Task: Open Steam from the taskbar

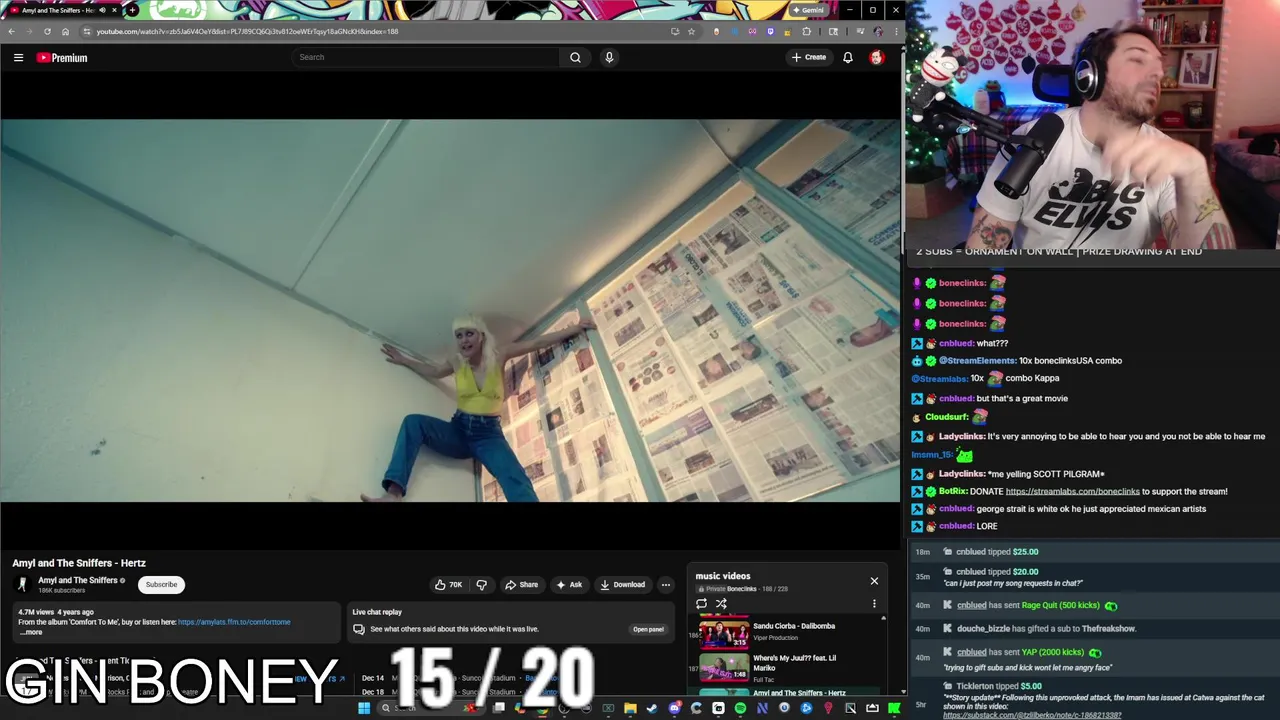Action: click(652, 708)
